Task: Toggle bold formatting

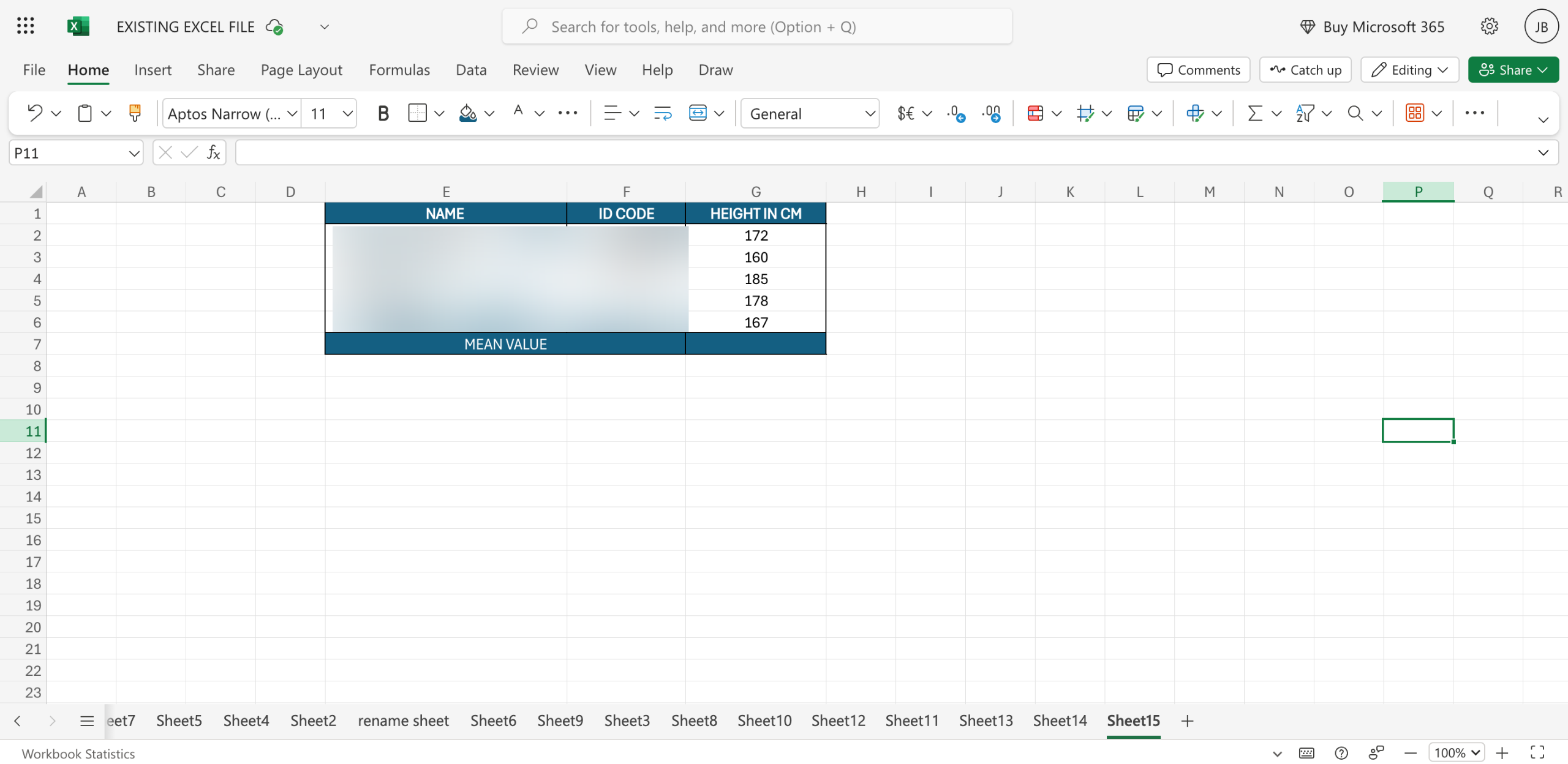Action: tap(383, 113)
